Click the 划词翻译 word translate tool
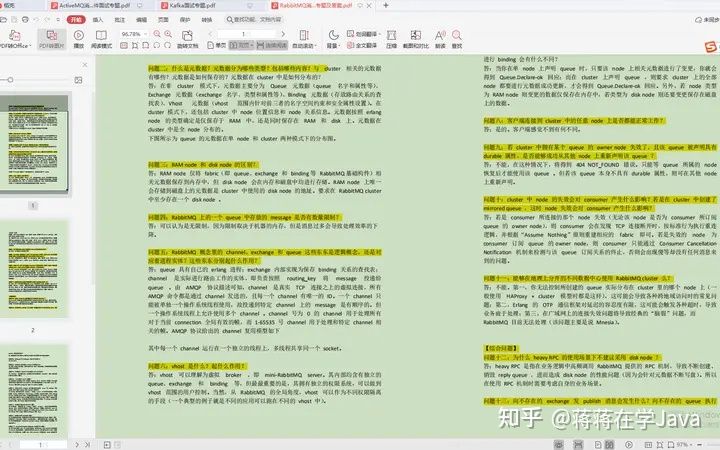The width and height of the screenshot is (720, 450). coord(363,34)
